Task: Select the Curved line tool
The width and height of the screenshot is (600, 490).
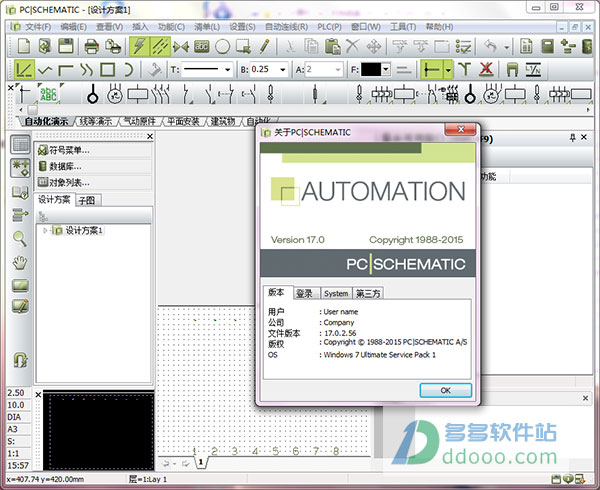Action: tap(87, 70)
